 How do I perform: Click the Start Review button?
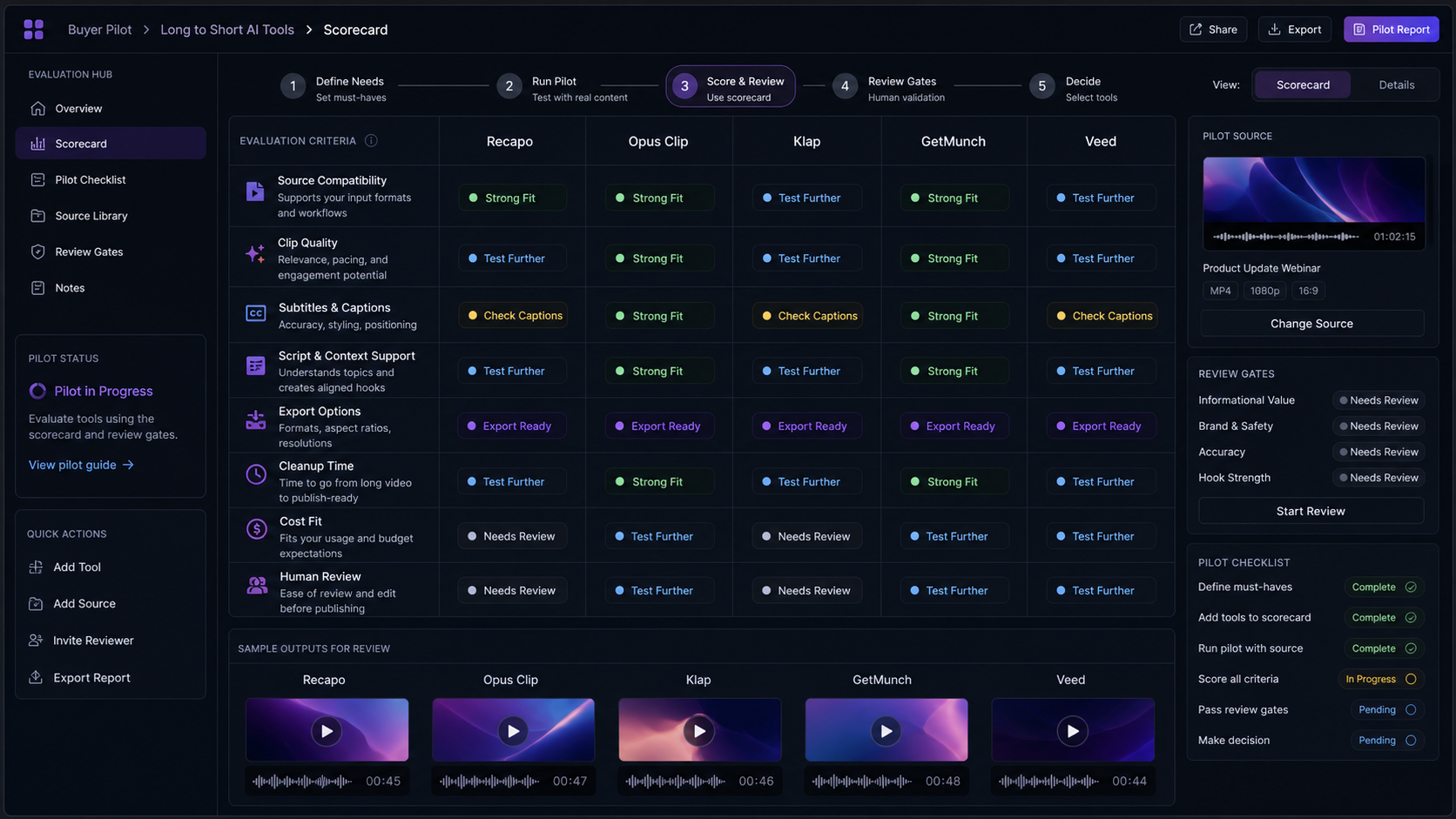point(1311,511)
